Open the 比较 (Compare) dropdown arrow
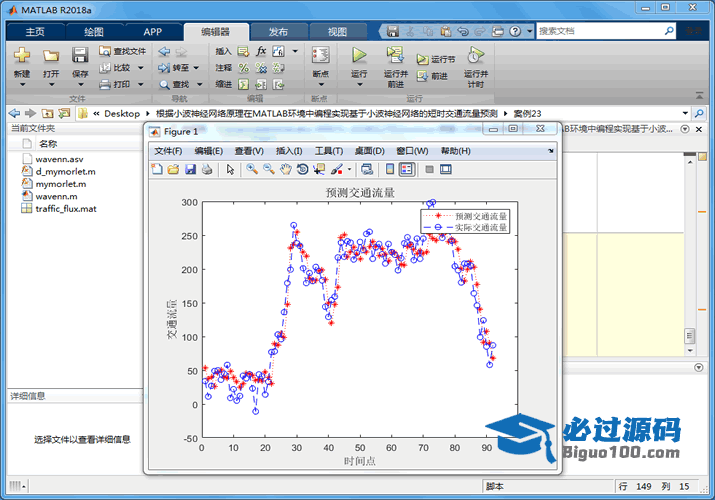Image resolution: width=715 pixels, height=500 pixels. click(141, 68)
